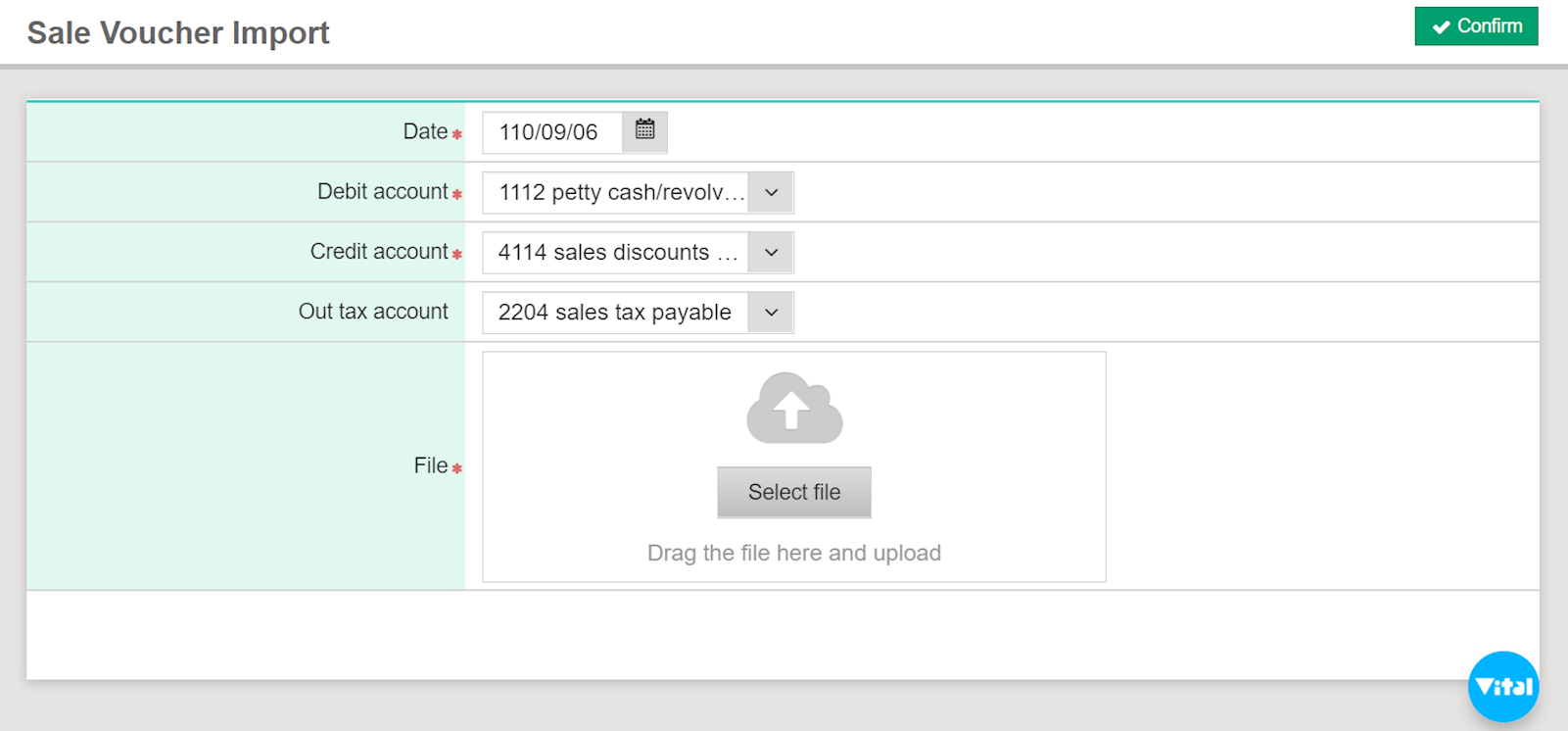The width and height of the screenshot is (1568, 731).
Task: Open the calendar date picker
Action: 644,131
